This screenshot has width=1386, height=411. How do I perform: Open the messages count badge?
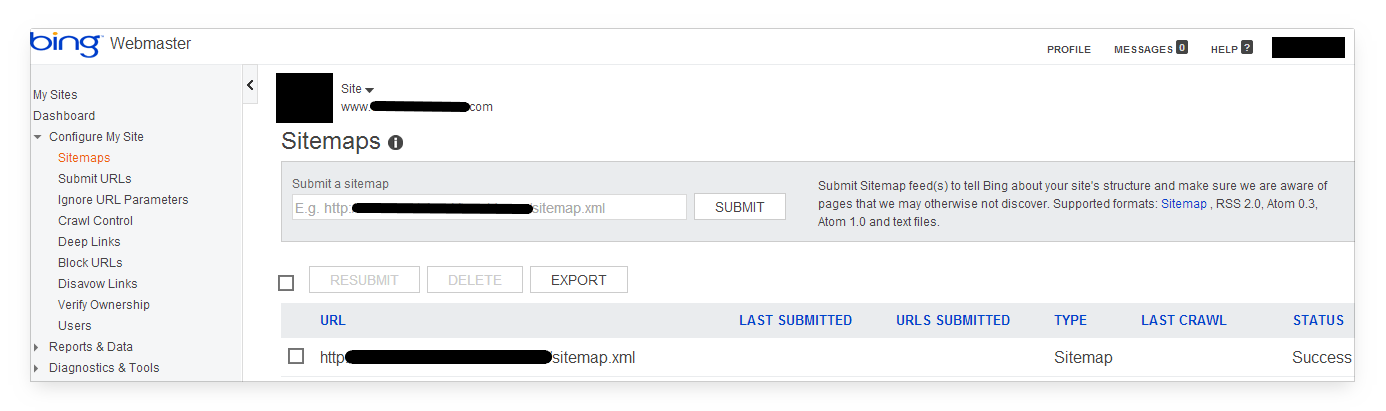point(1182,47)
